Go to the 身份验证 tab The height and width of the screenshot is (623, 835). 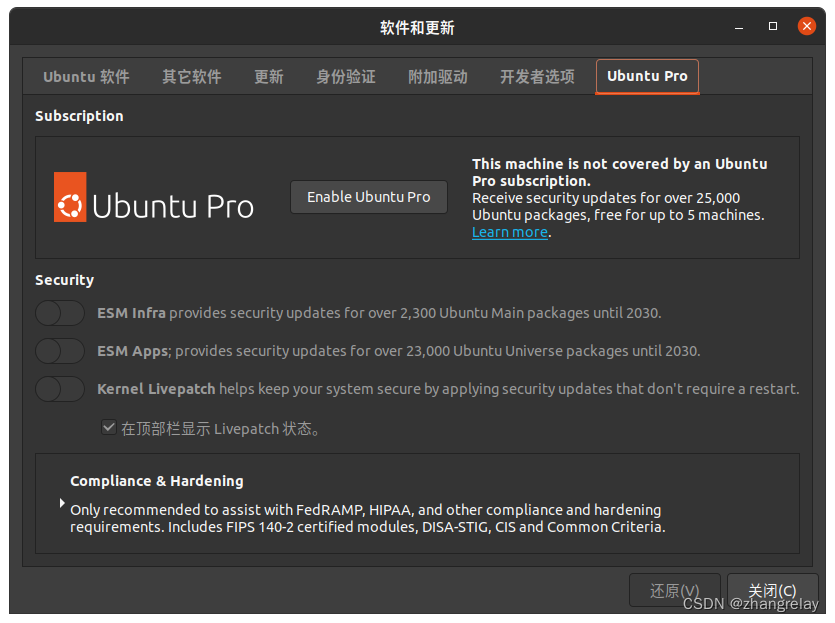click(x=346, y=77)
